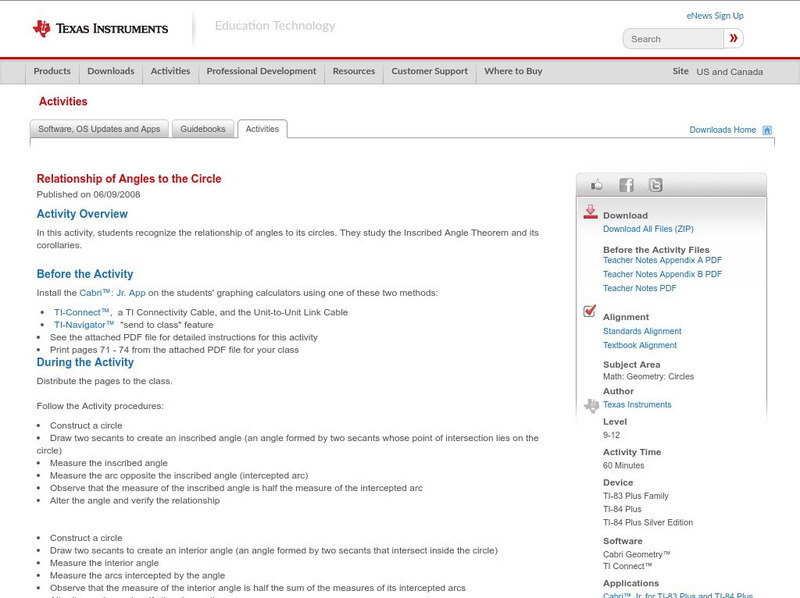Click the Before the Activity heading
This screenshot has width=800, height=598.
click(85, 274)
